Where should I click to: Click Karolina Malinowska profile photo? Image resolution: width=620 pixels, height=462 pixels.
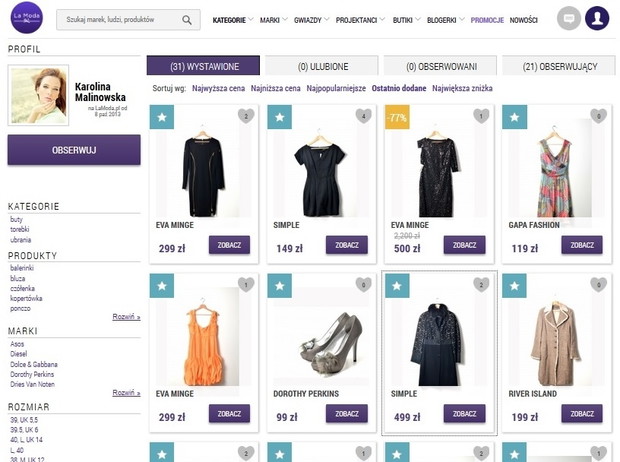(38, 95)
